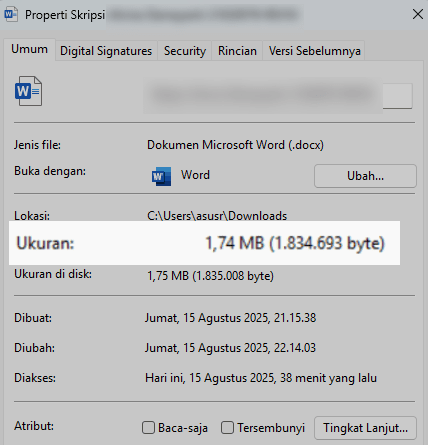Click the Ubah... button
428x445 pixels.
point(365,176)
